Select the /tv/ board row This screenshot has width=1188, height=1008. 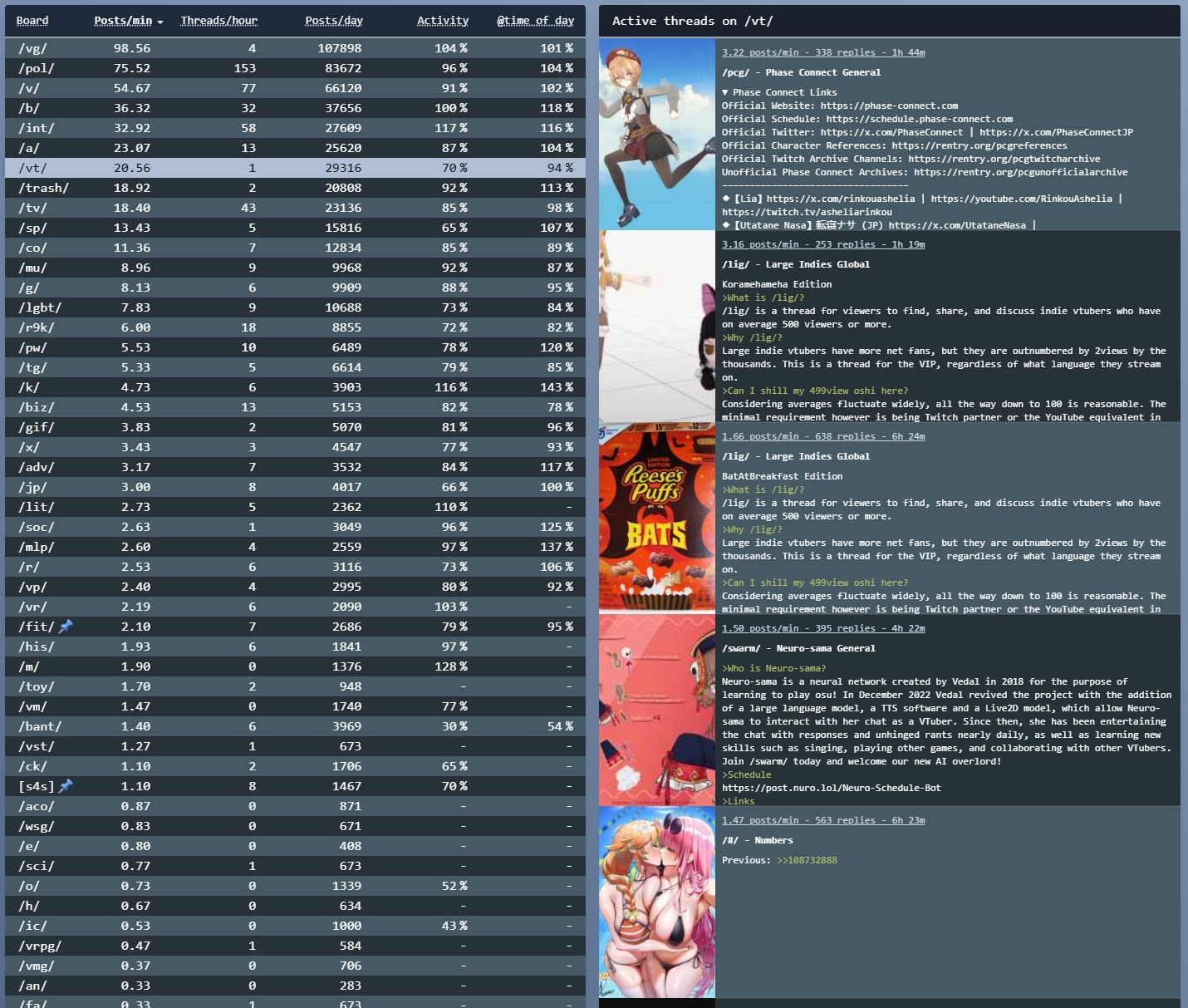click(295, 208)
